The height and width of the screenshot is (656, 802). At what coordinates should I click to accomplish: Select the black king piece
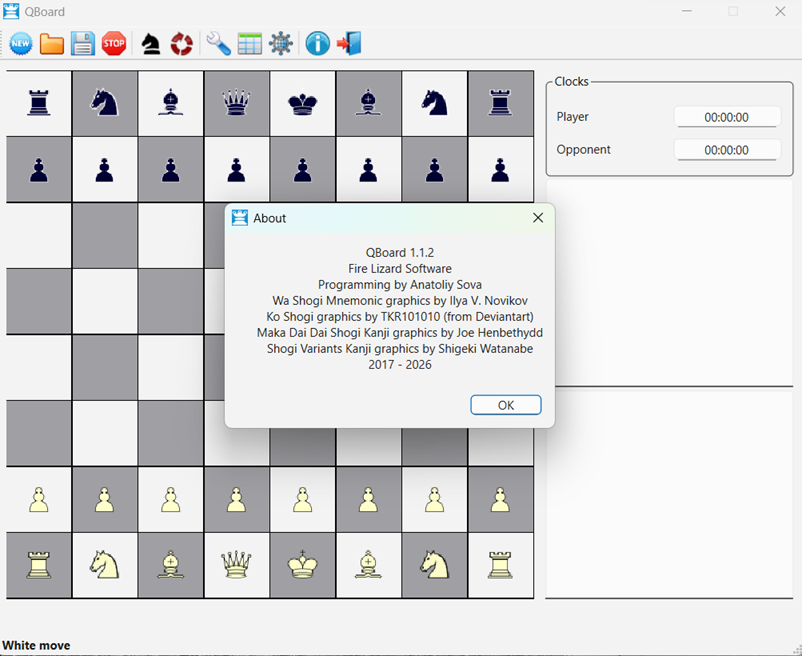[302, 103]
